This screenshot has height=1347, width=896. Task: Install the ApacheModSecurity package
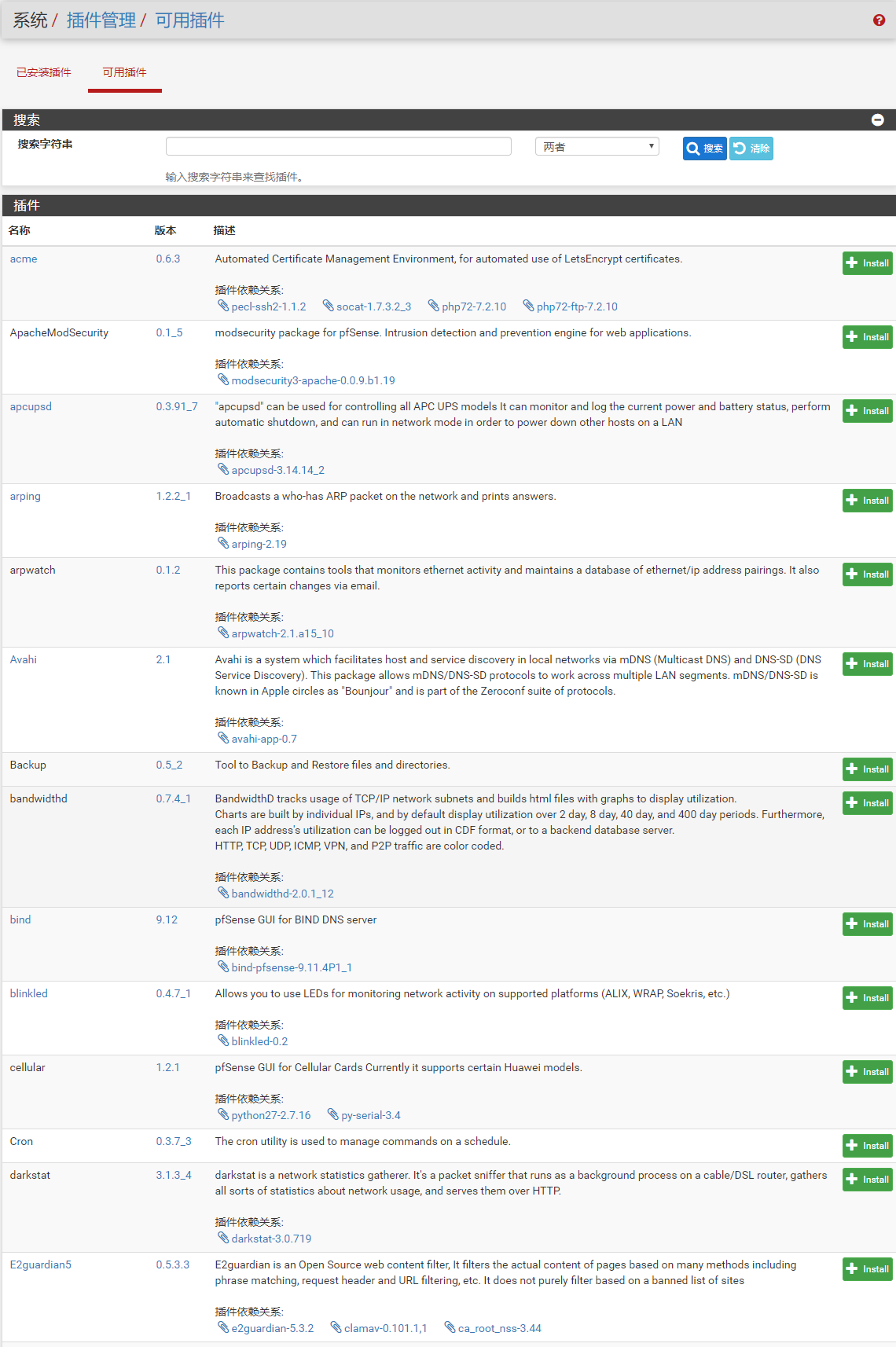tap(867, 337)
